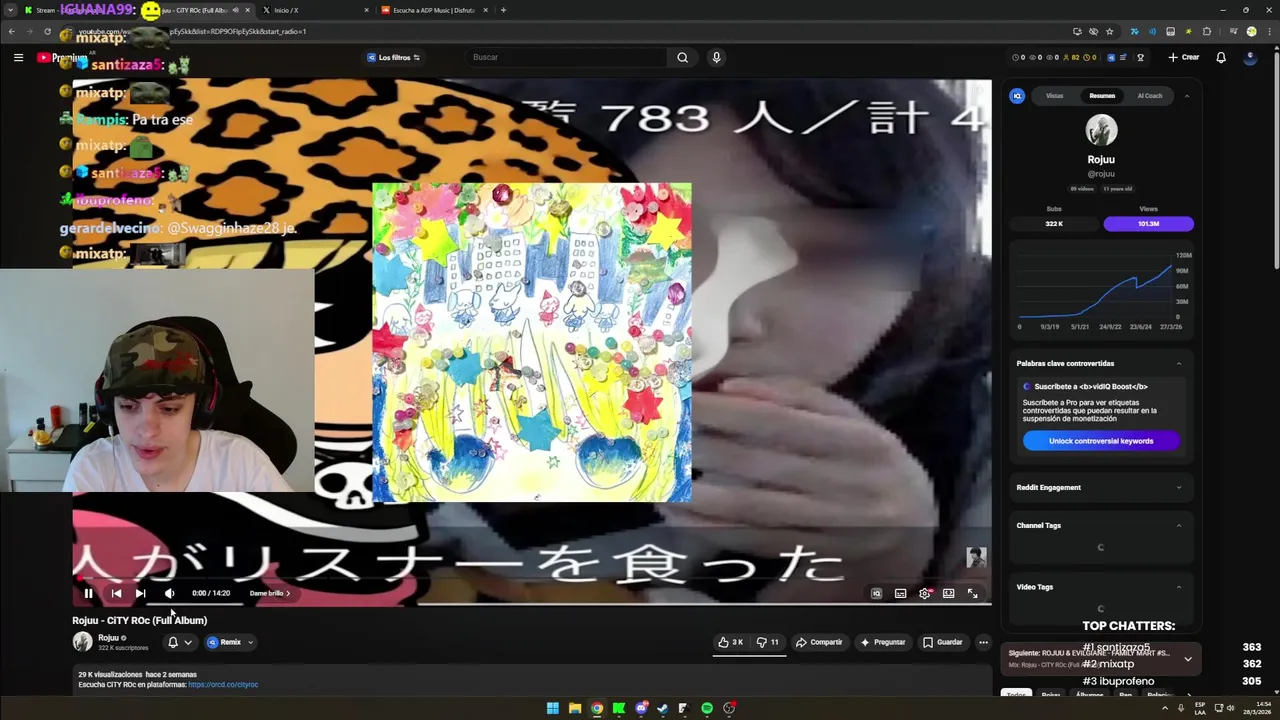Open the Crear create menu
Viewport: 1280px width, 720px height.
pos(1184,57)
